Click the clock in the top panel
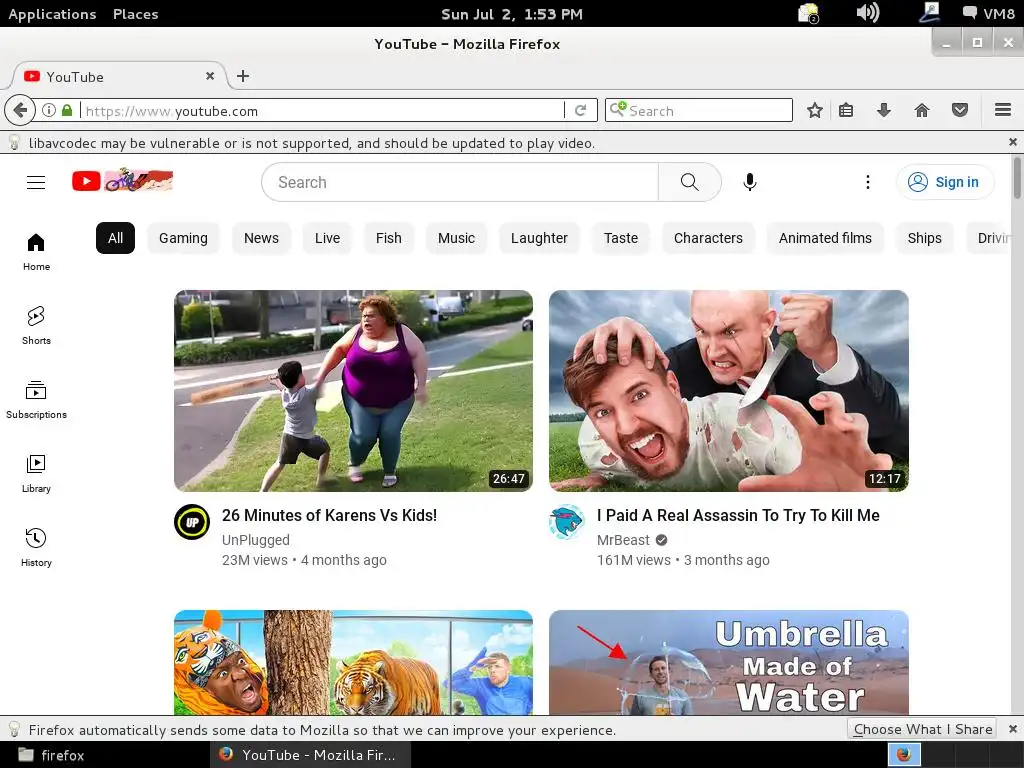1024x768 pixels. coord(511,14)
